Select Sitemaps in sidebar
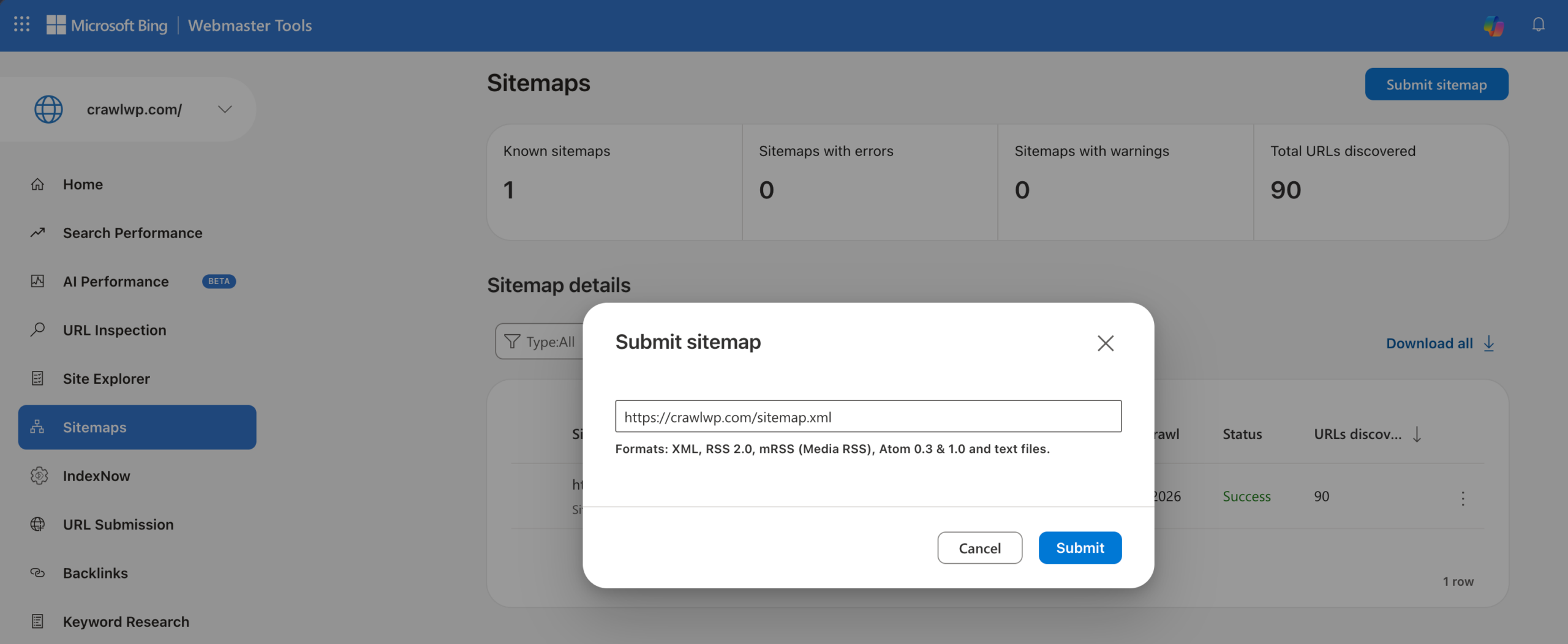 137,427
